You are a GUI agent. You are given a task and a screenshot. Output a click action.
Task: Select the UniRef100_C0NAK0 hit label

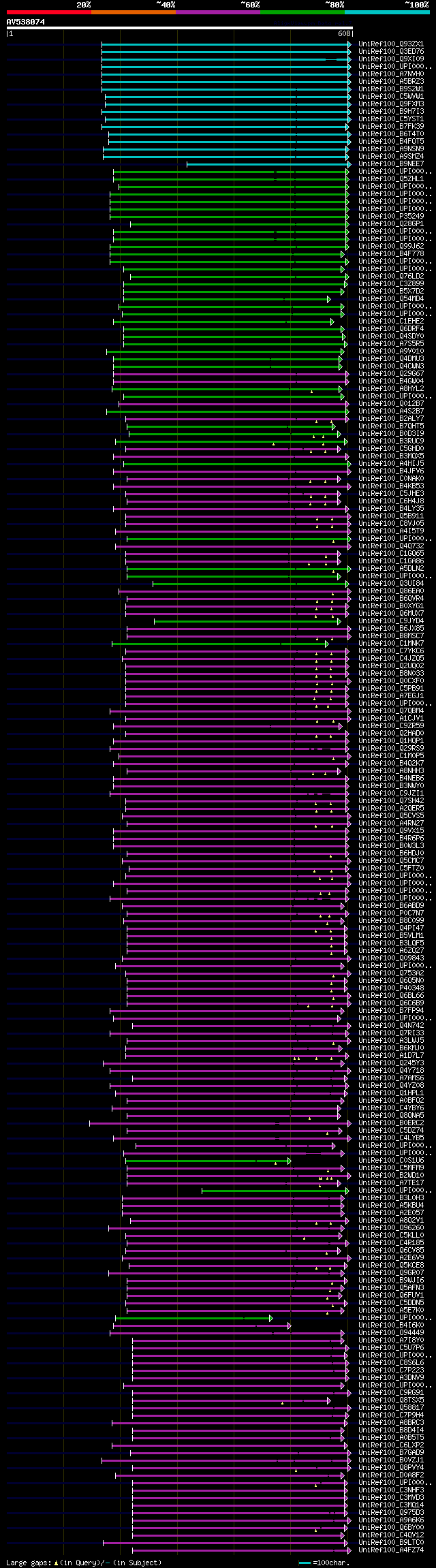click(391, 479)
